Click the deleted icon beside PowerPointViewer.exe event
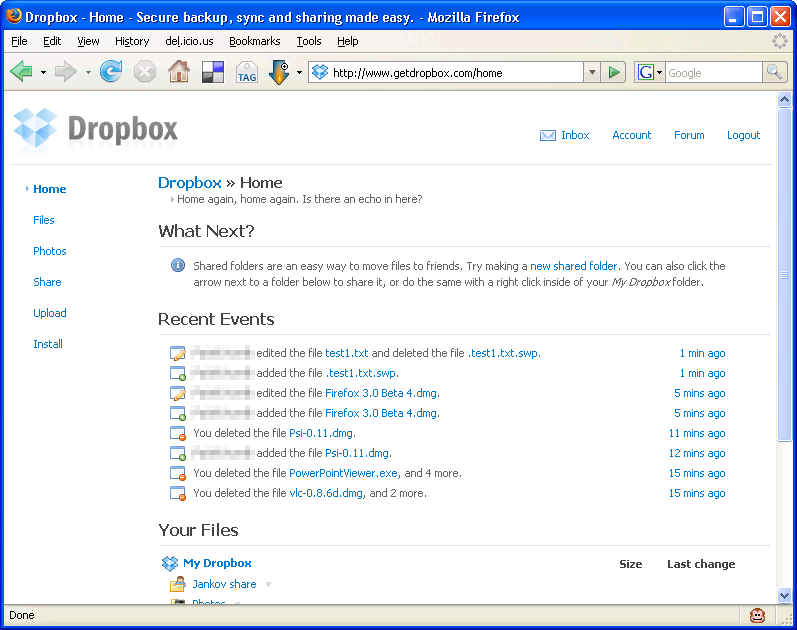Image resolution: width=797 pixels, height=630 pixels. [x=178, y=473]
